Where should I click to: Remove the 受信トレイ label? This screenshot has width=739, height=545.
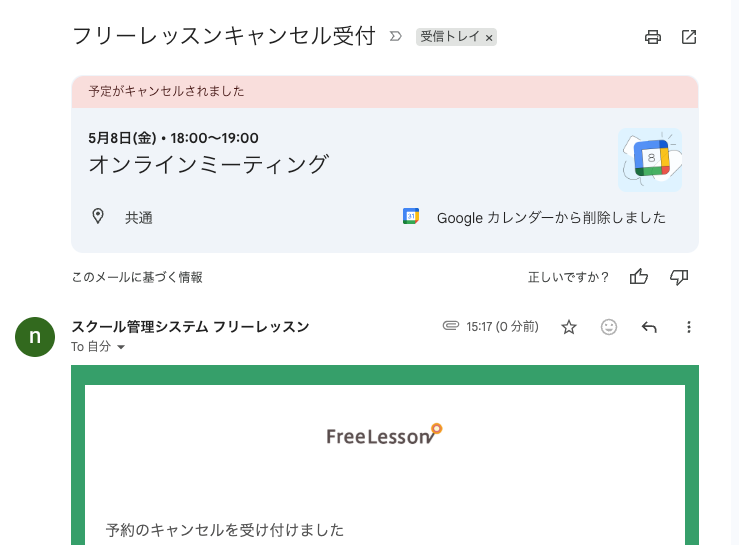tap(489, 38)
